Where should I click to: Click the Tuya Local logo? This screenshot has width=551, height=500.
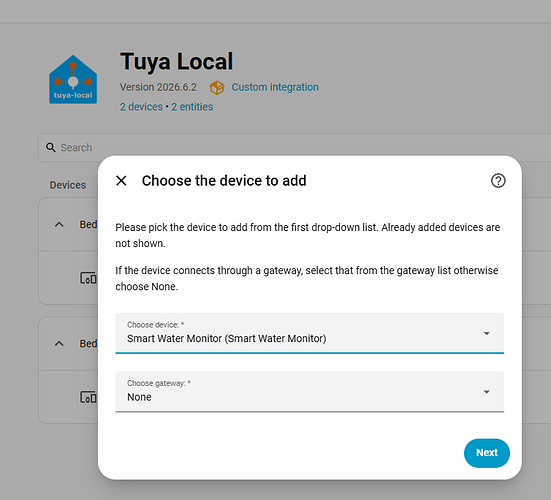pyautogui.click(x=73, y=79)
